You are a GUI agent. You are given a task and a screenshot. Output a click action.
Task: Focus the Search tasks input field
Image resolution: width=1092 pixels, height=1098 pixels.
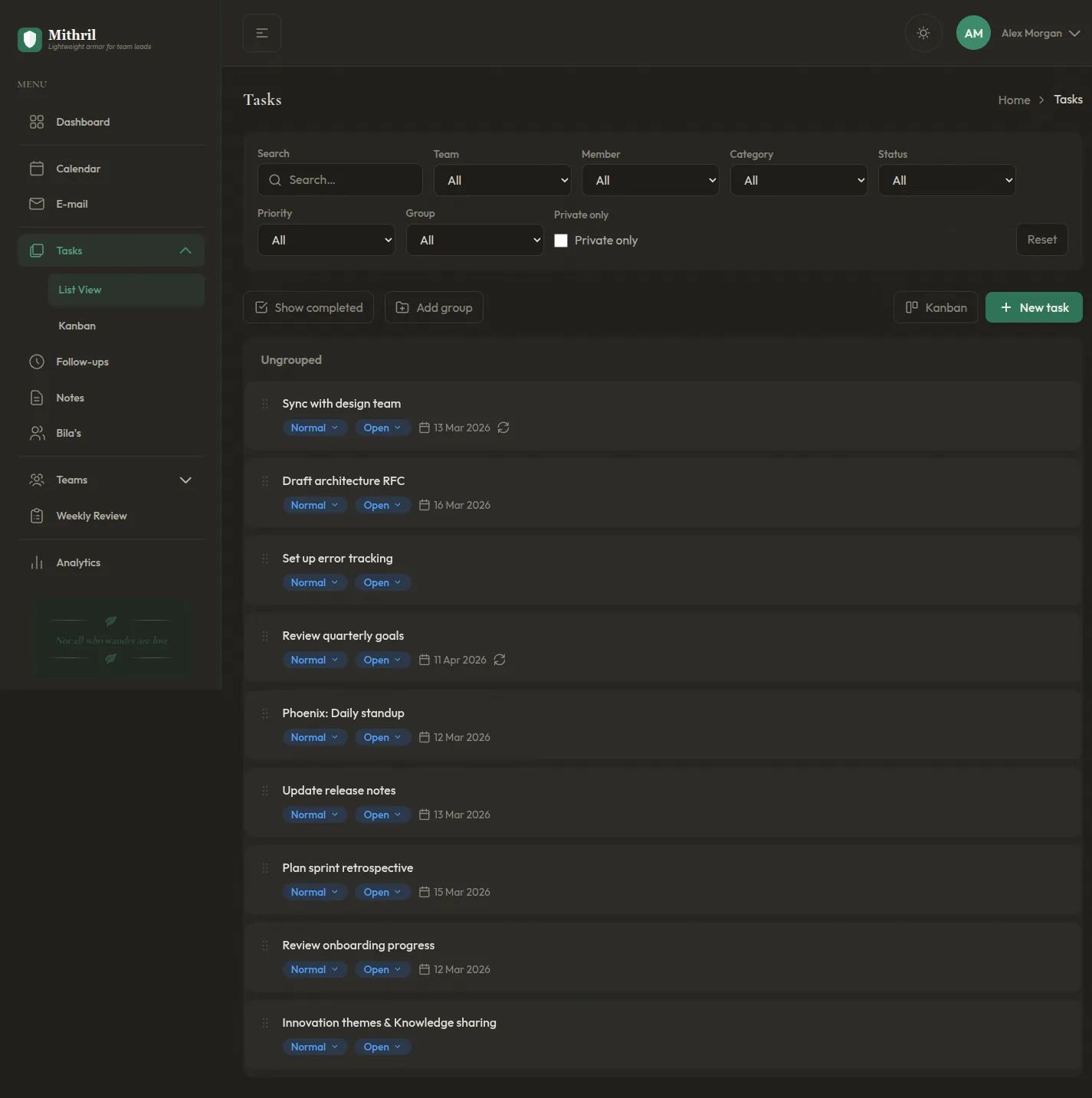(x=340, y=180)
